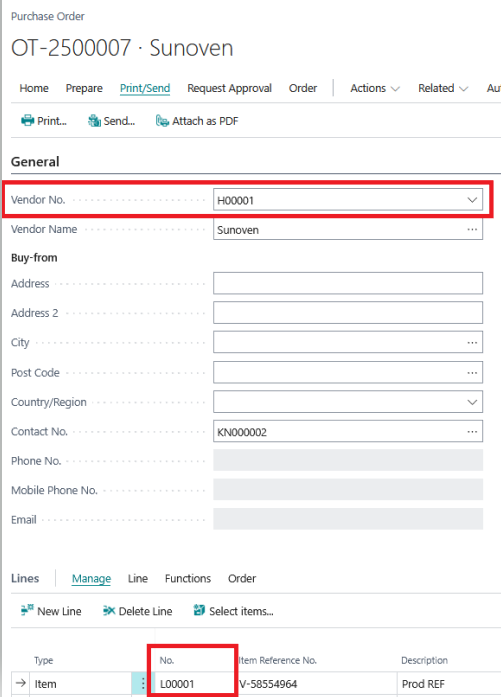Click the Attach as PDF icon
Viewport: 501px width, 697px height.
click(x=162, y=120)
